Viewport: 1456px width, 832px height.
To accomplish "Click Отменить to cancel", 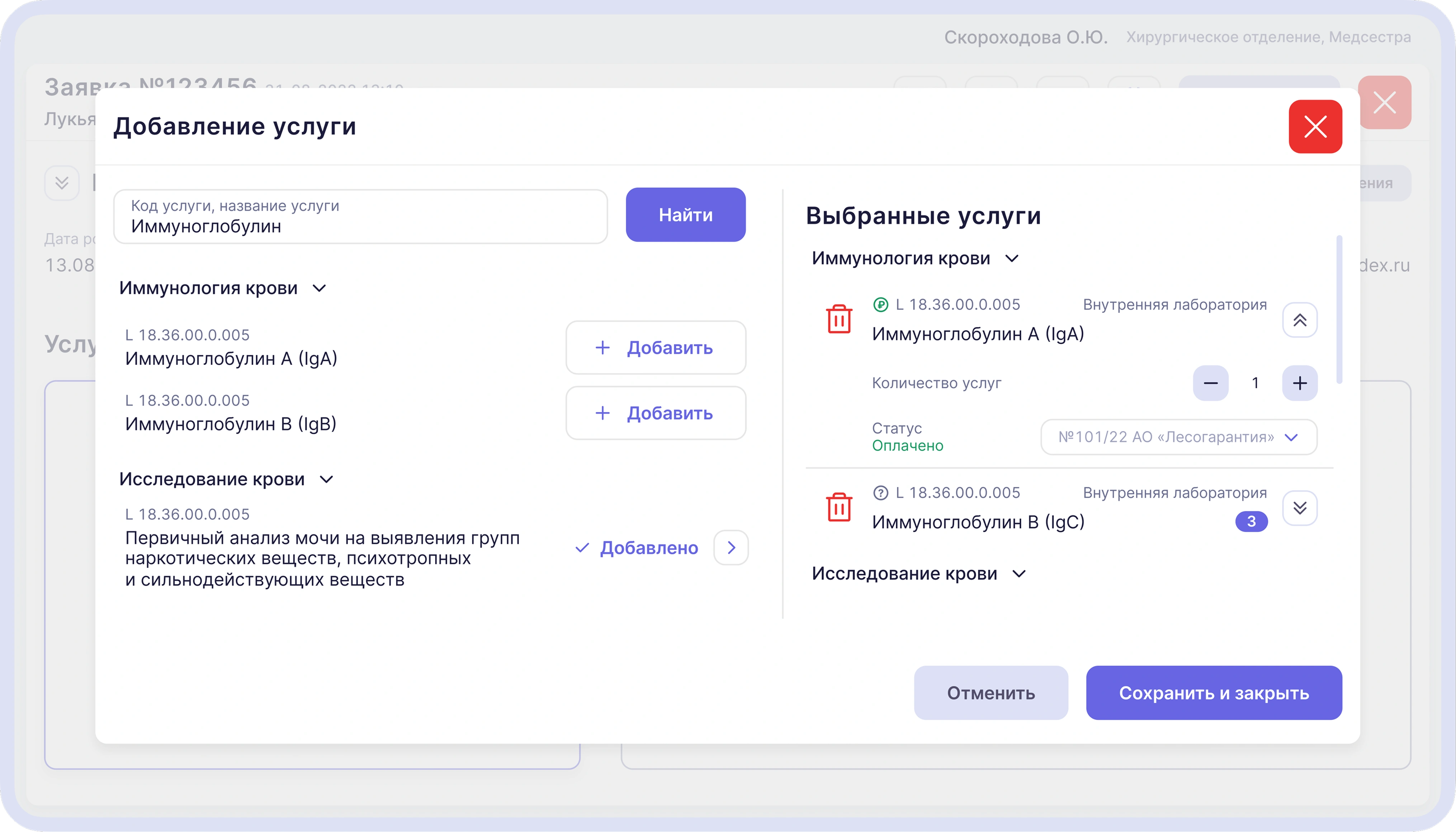I will (991, 692).
